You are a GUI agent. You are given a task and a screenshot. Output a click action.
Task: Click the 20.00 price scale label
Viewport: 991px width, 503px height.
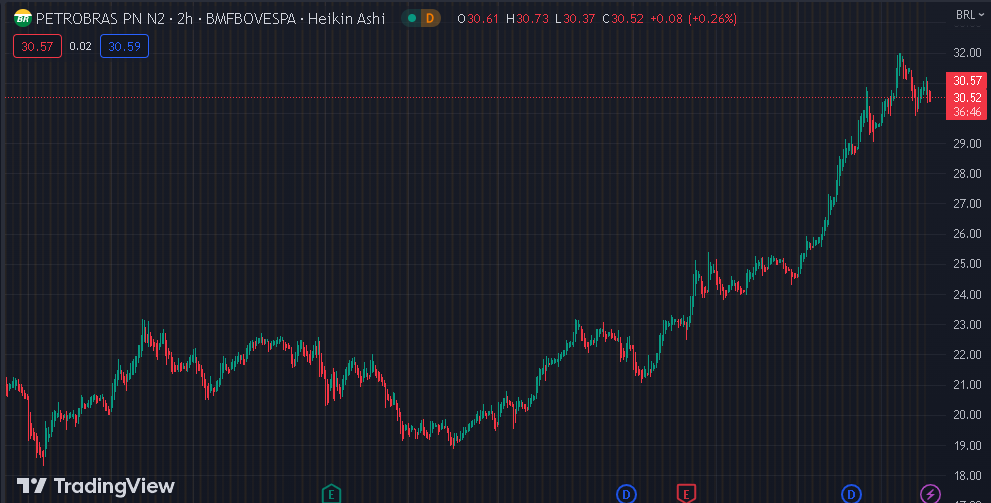[x=967, y=415]
